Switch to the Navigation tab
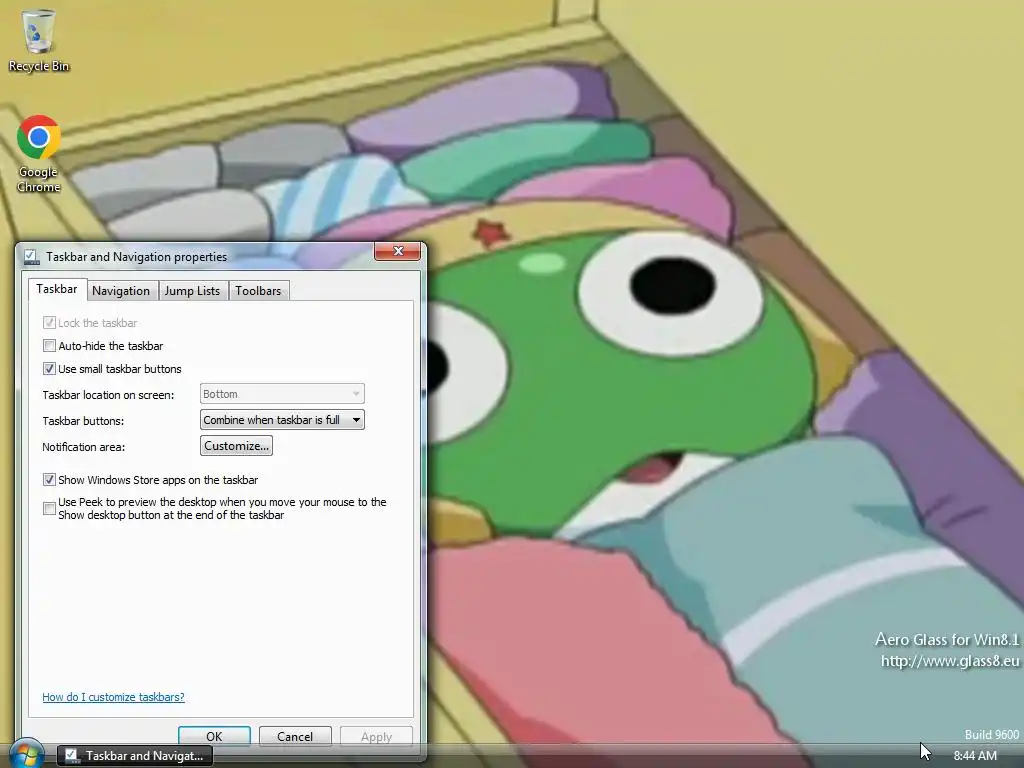1024x768 pixels. pos(121,291)
